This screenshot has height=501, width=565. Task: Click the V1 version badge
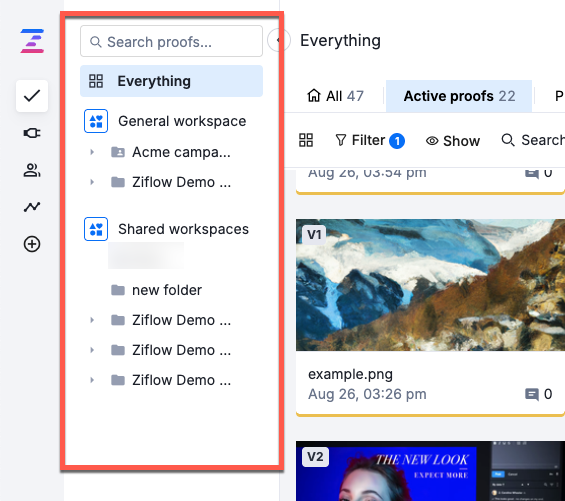[314, 235]
